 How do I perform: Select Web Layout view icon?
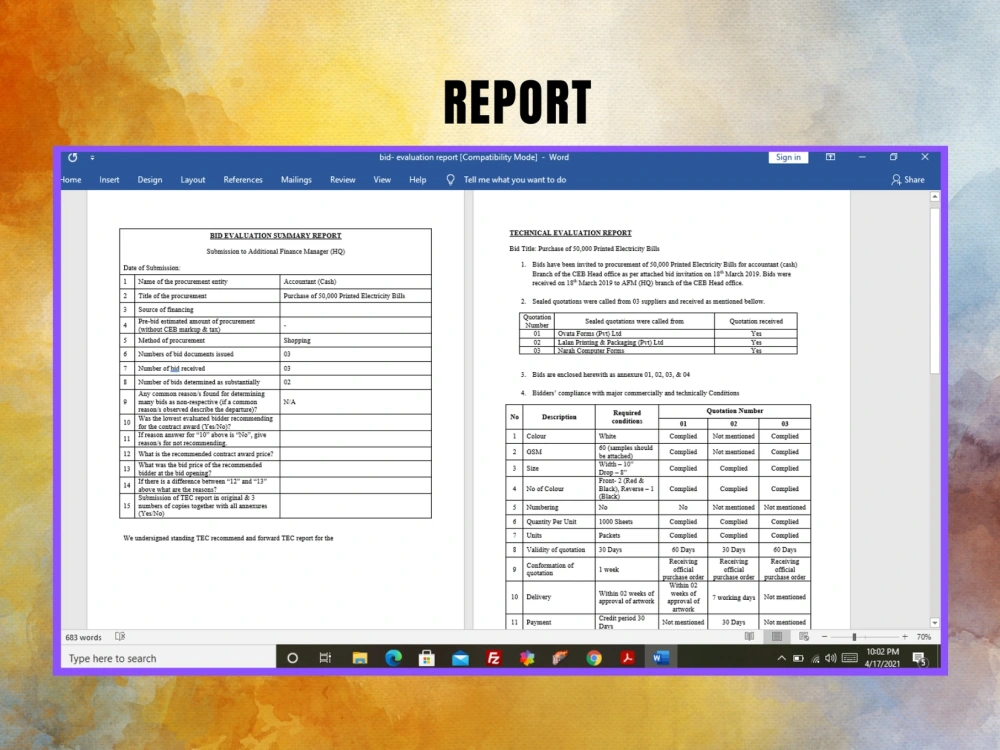pyautogui.click(x=804, y=636)
